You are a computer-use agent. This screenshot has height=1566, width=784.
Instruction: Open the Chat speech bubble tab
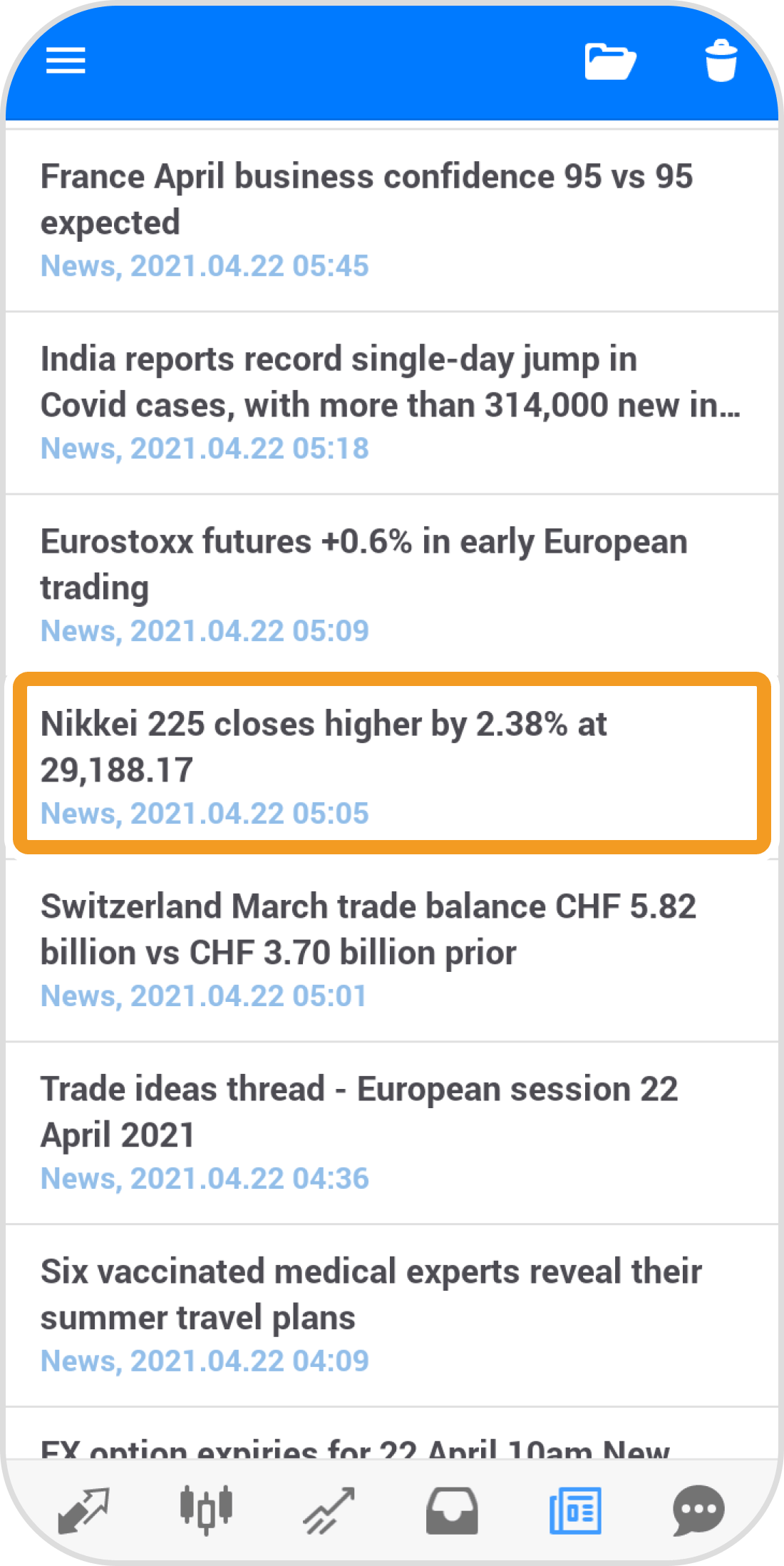point(698,1510)
